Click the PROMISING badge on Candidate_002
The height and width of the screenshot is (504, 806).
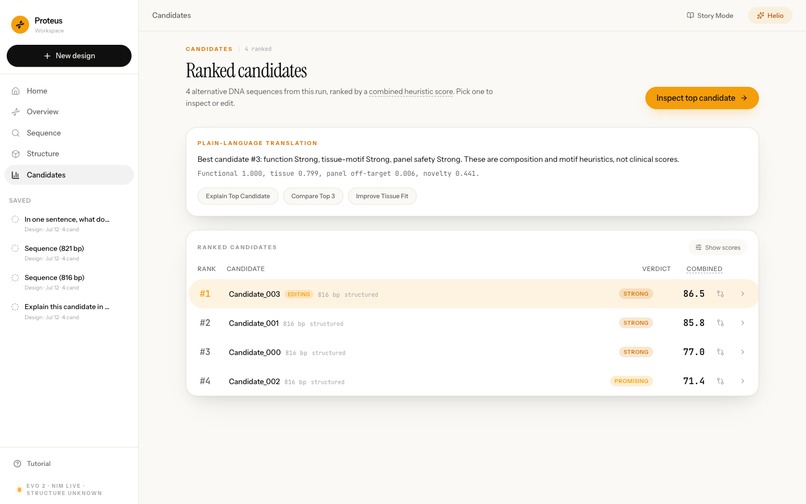point(631,381)
